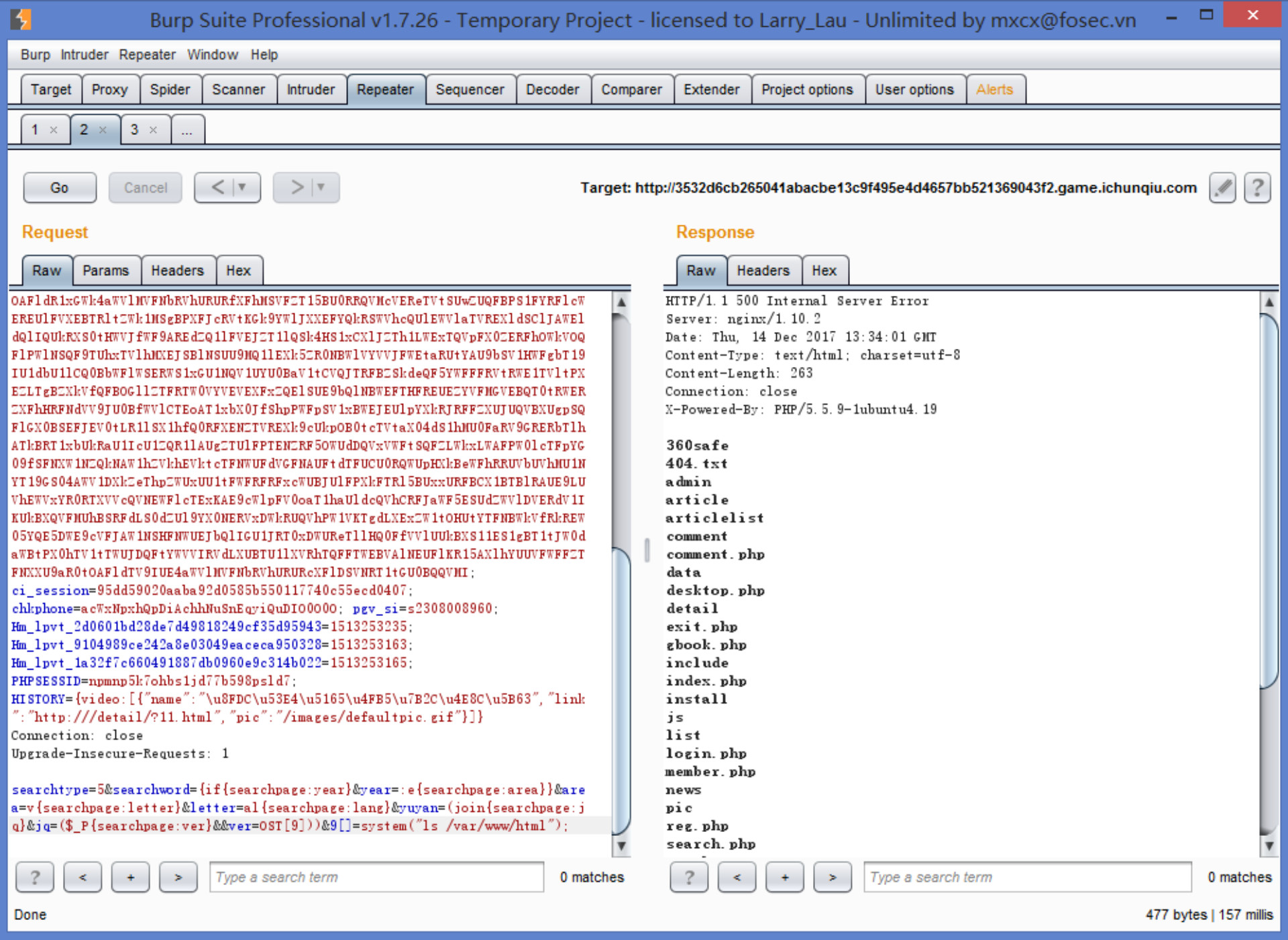
Task: Switch to the Intruder tool tab
Action: pyautogui.click(x=311, y=90)
